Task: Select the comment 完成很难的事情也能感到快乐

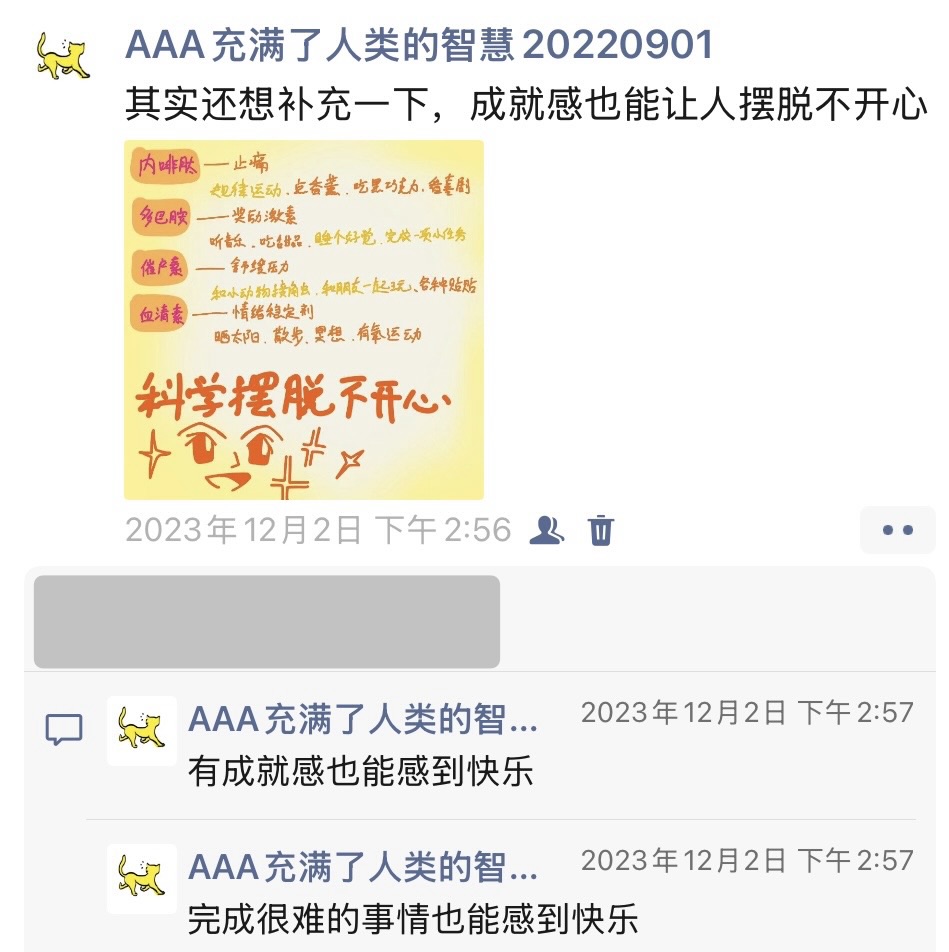Action: coord(413,919)
